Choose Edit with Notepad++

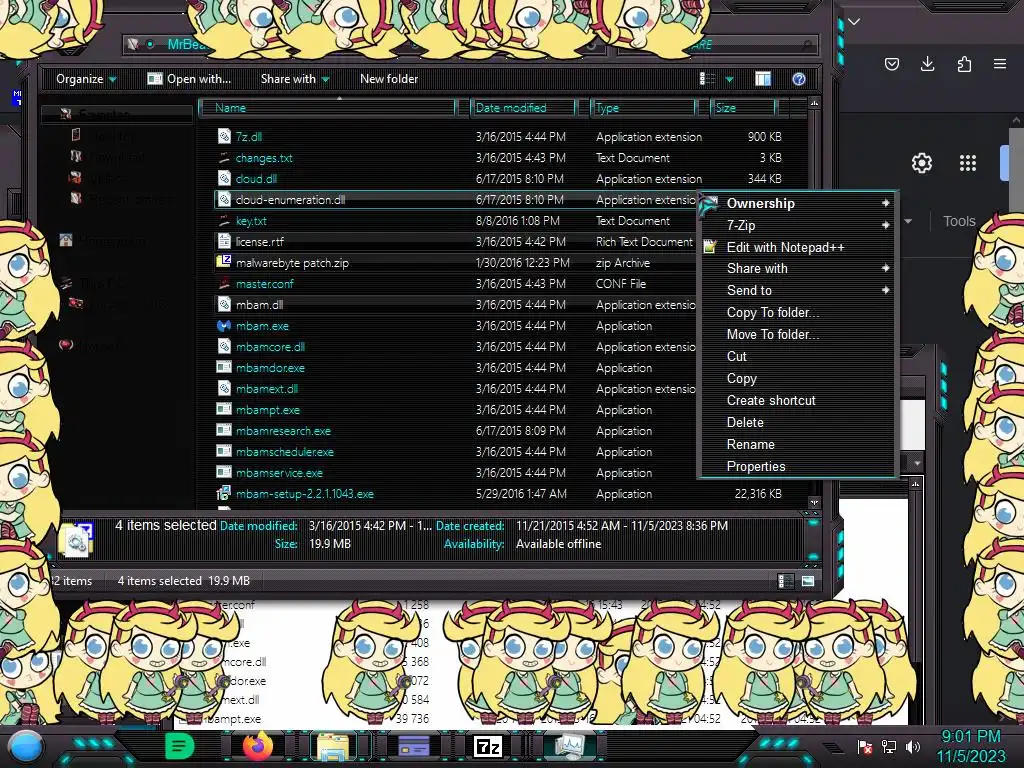[785, 248]
